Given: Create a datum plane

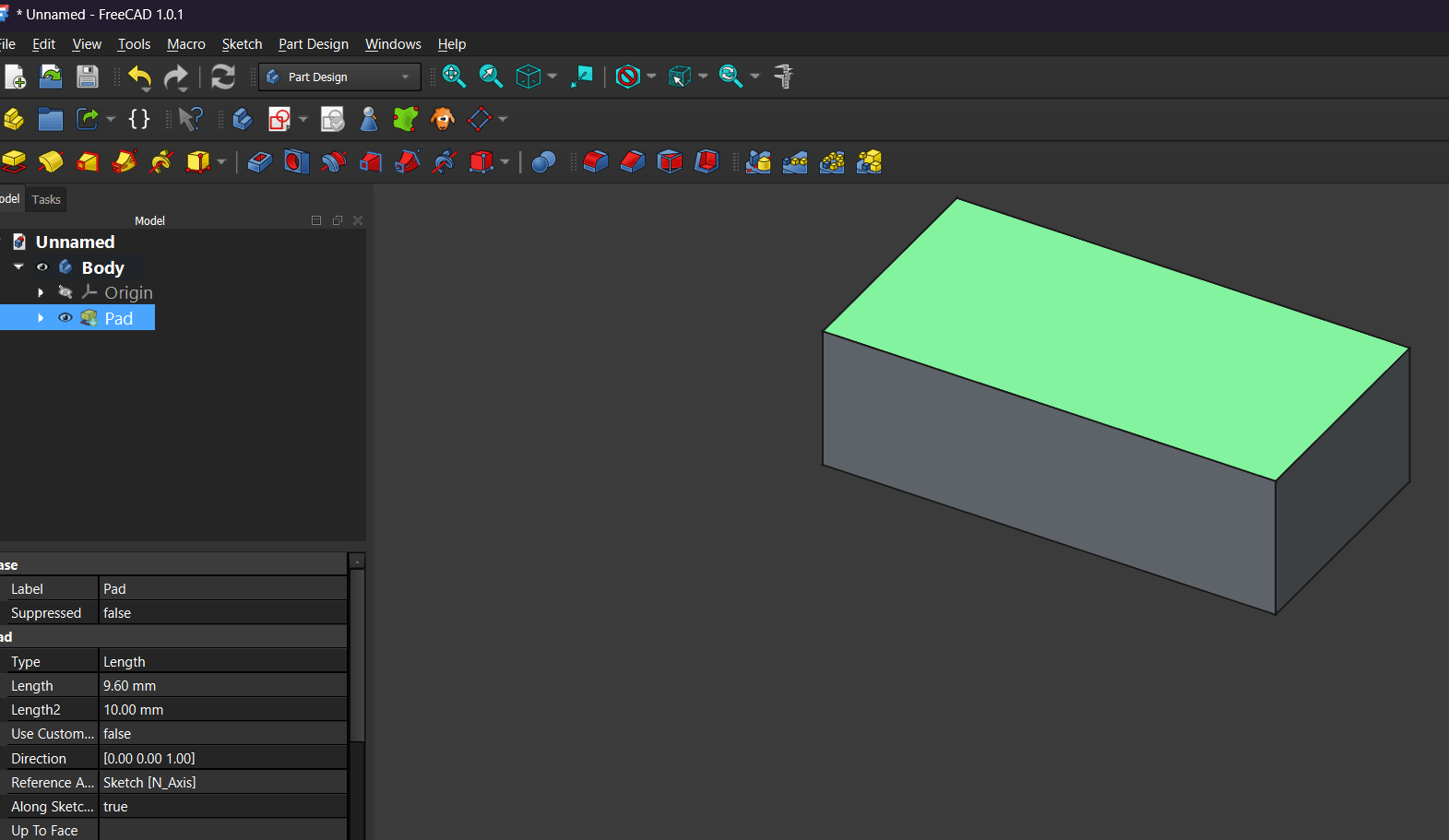Looking at the screenshot, I should coord(480,119).
